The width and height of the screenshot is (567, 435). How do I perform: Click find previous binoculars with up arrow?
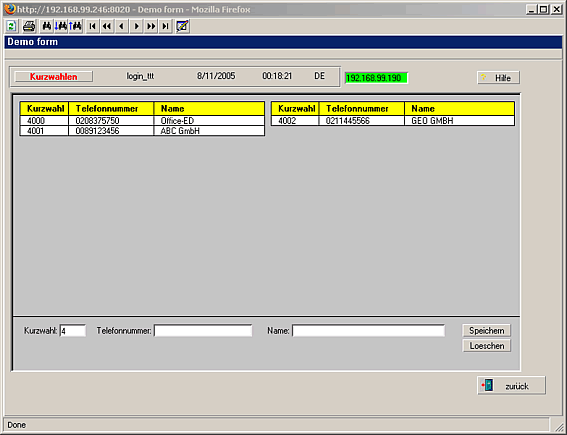76,26
